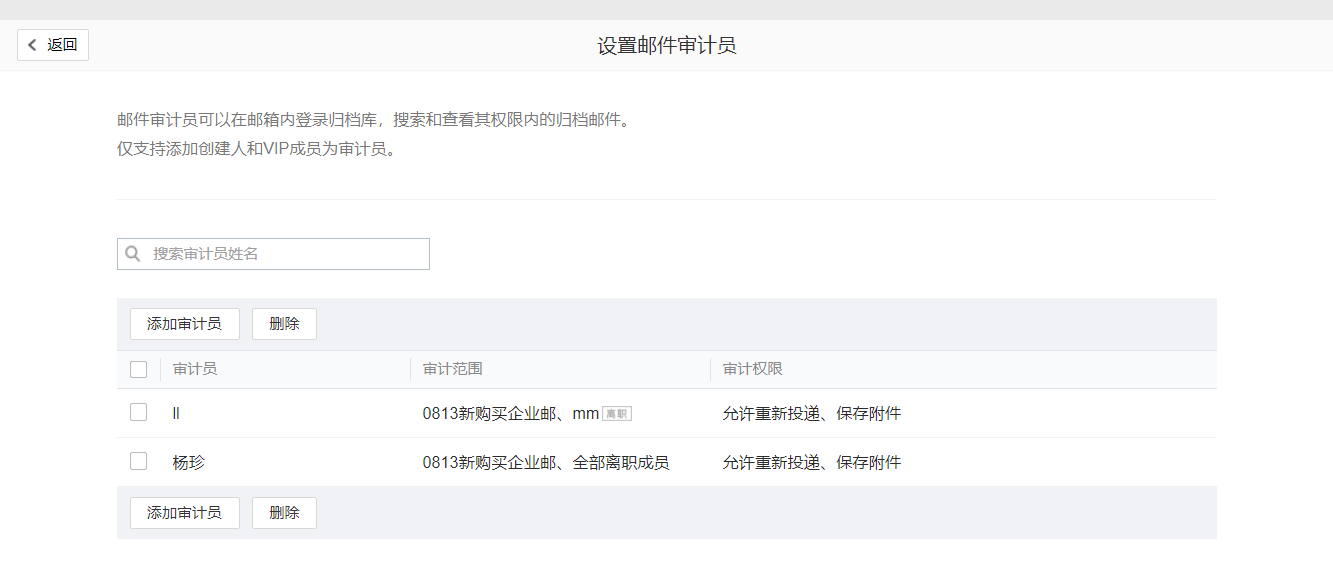Screen dimensions: 1333x582
Task: Select the scope text 0813新购买企业邮、全部离职成员
Action: [x=546, y=462]
